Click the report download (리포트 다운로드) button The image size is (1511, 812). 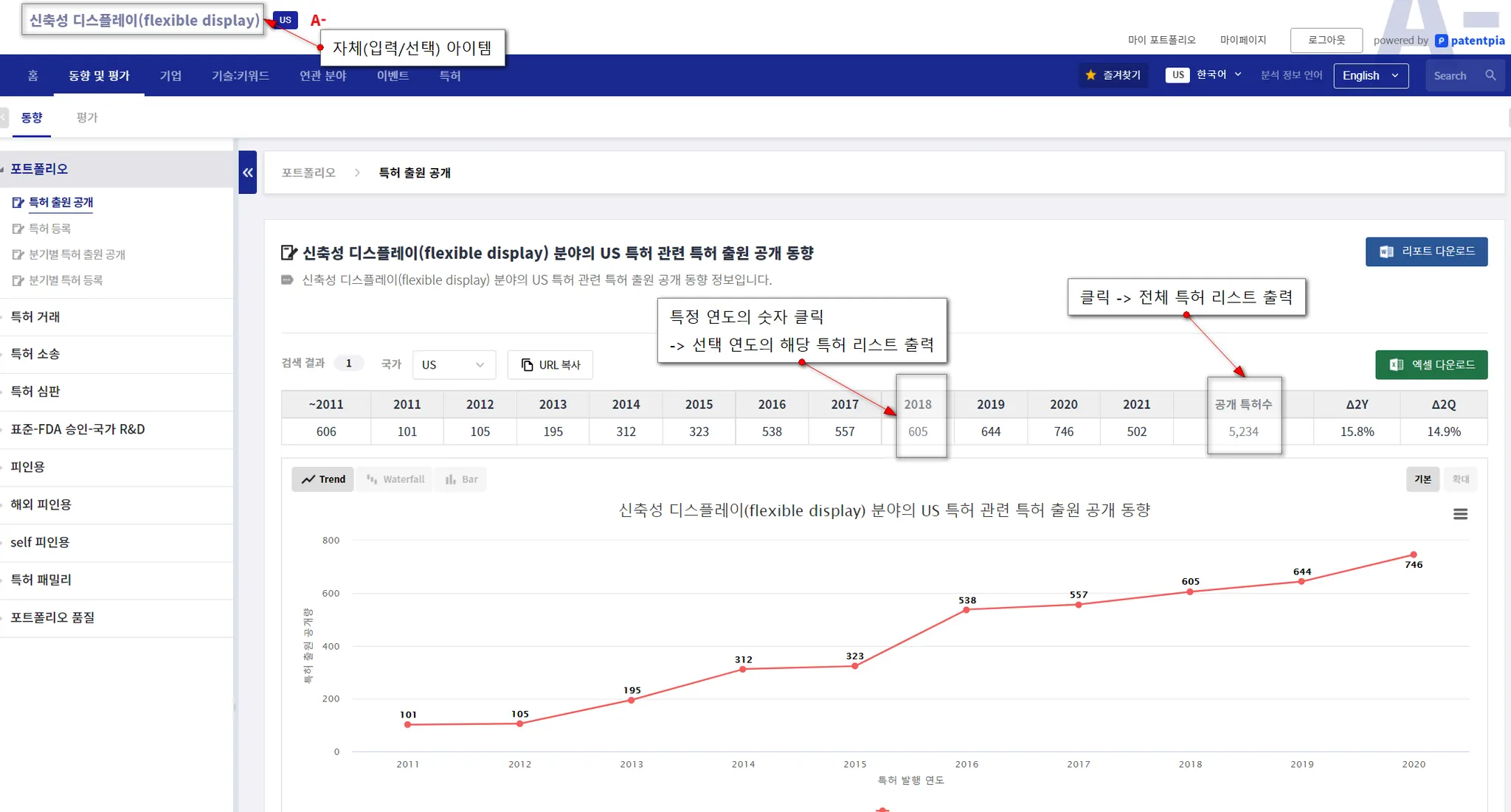coord(1425,251)
